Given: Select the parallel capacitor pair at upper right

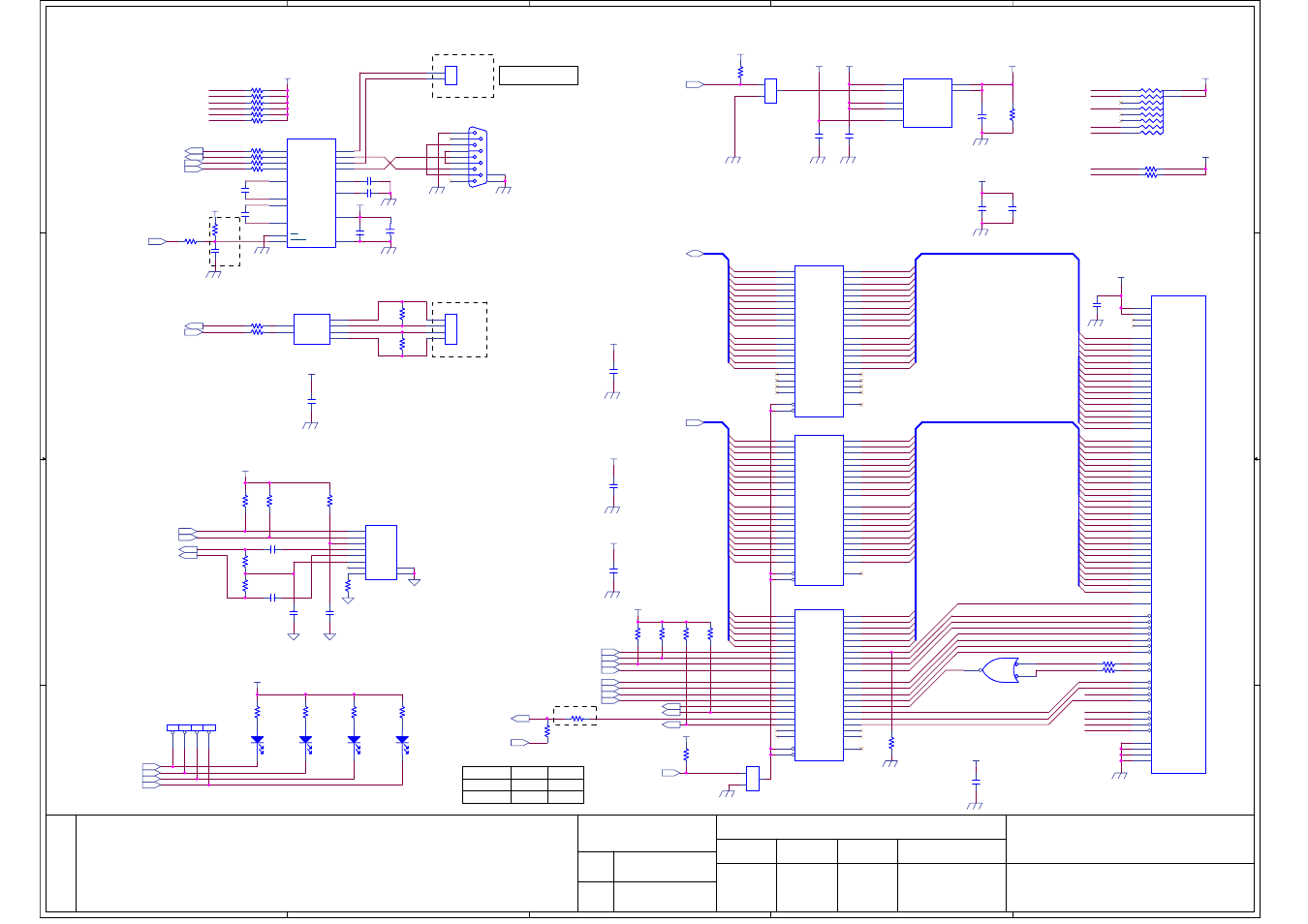Looking at the screenshot, I should point(997,207).
